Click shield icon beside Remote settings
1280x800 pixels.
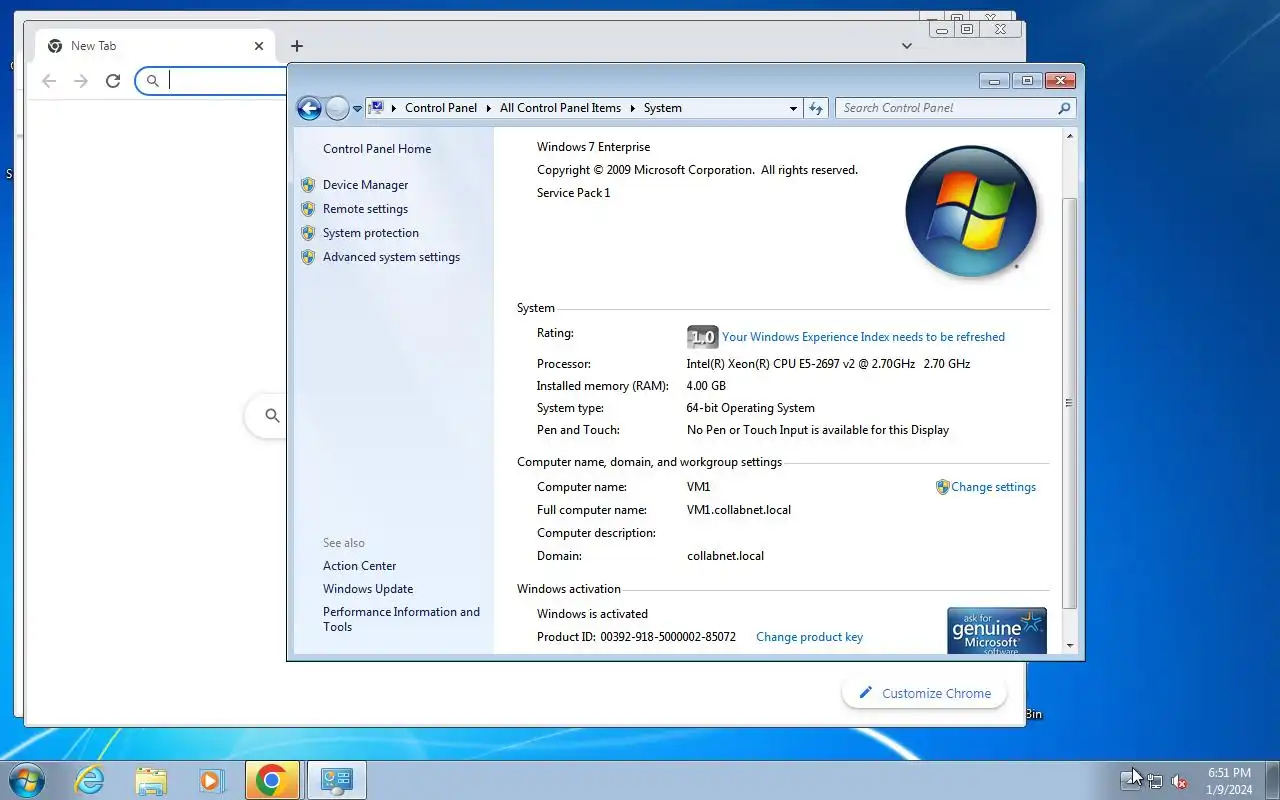tap(308, 209)
